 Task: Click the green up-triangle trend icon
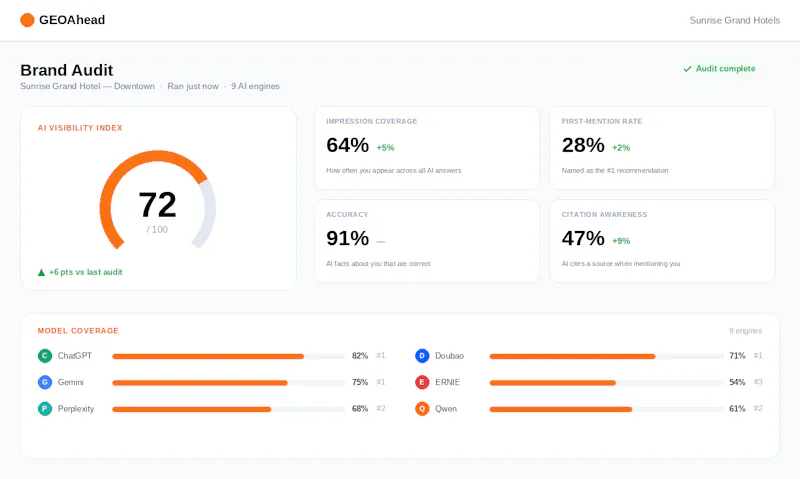click(x=41, y=272)
